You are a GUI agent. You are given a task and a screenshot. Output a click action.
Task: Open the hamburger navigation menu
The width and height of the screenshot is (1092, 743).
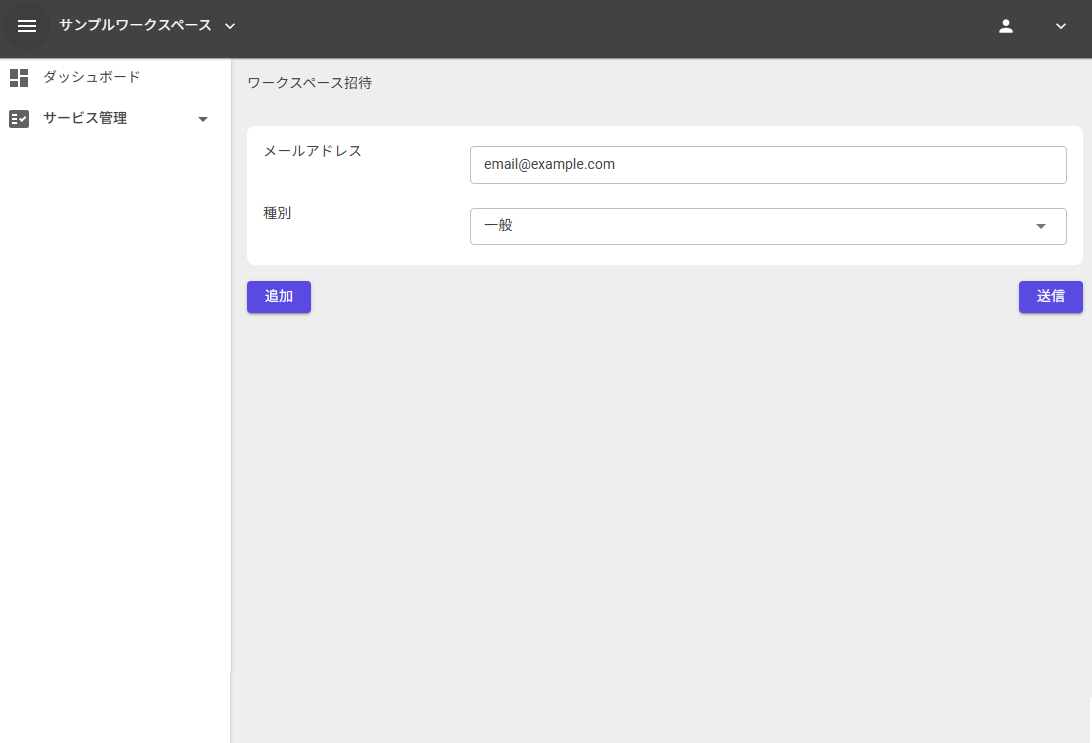tap(26, 26)
